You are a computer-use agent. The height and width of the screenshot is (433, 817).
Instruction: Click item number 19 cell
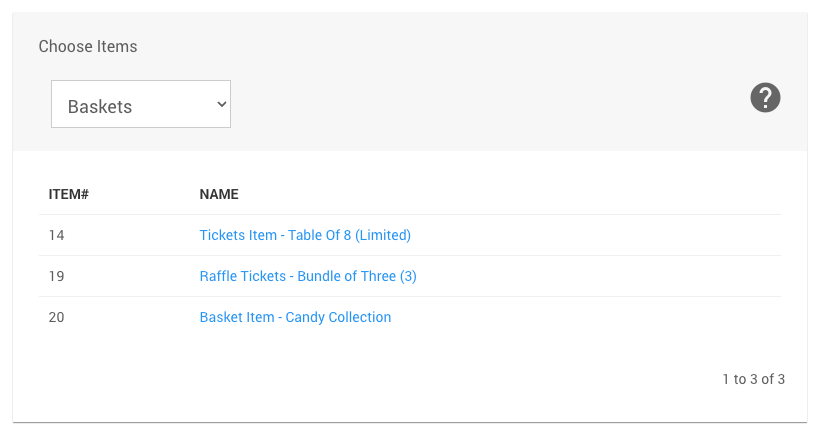tap(57, 277)
